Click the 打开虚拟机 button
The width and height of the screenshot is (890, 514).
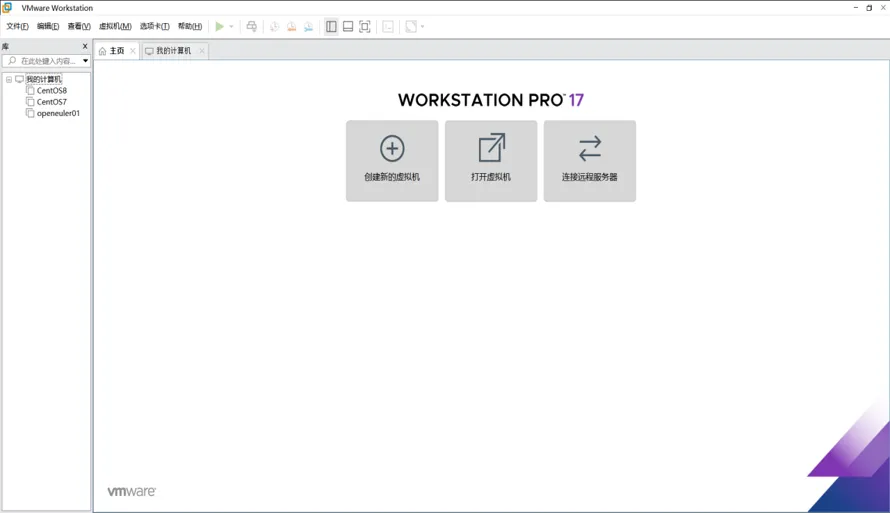tap(491, 161)
